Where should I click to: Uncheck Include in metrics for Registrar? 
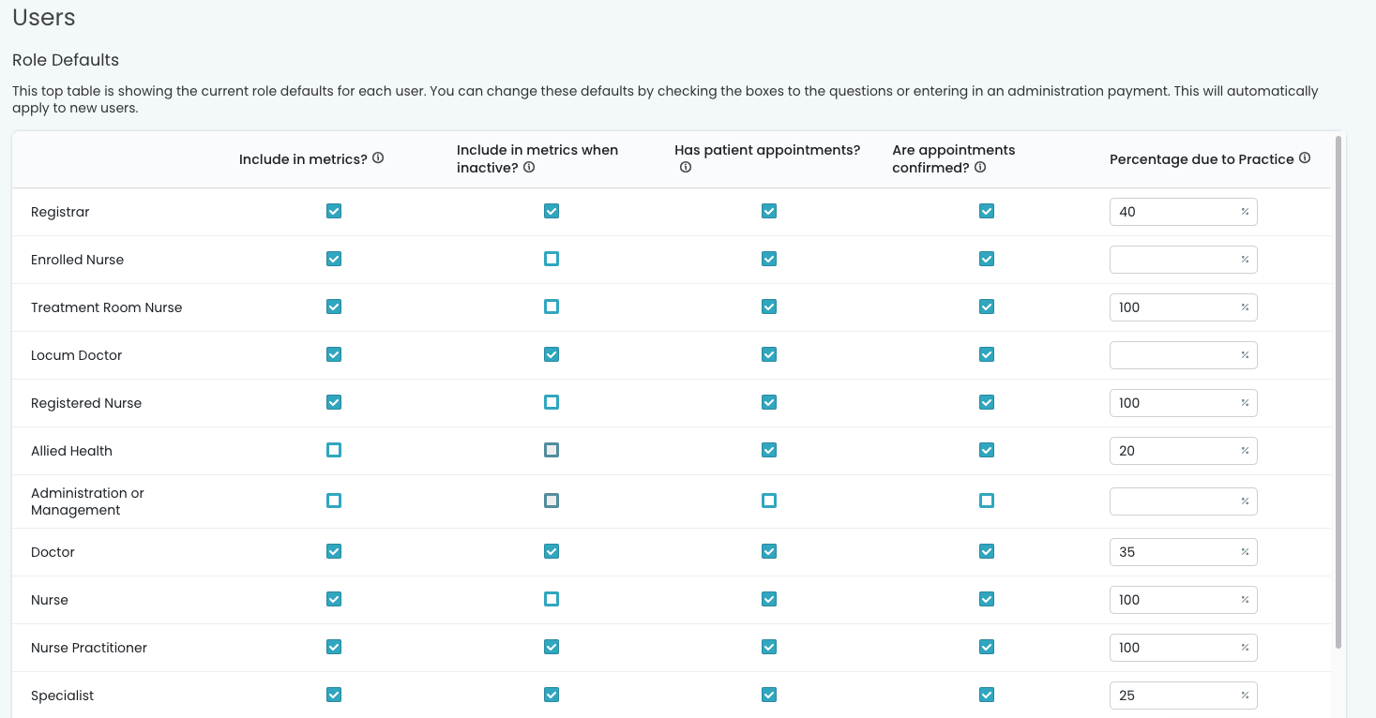(334, 211)
